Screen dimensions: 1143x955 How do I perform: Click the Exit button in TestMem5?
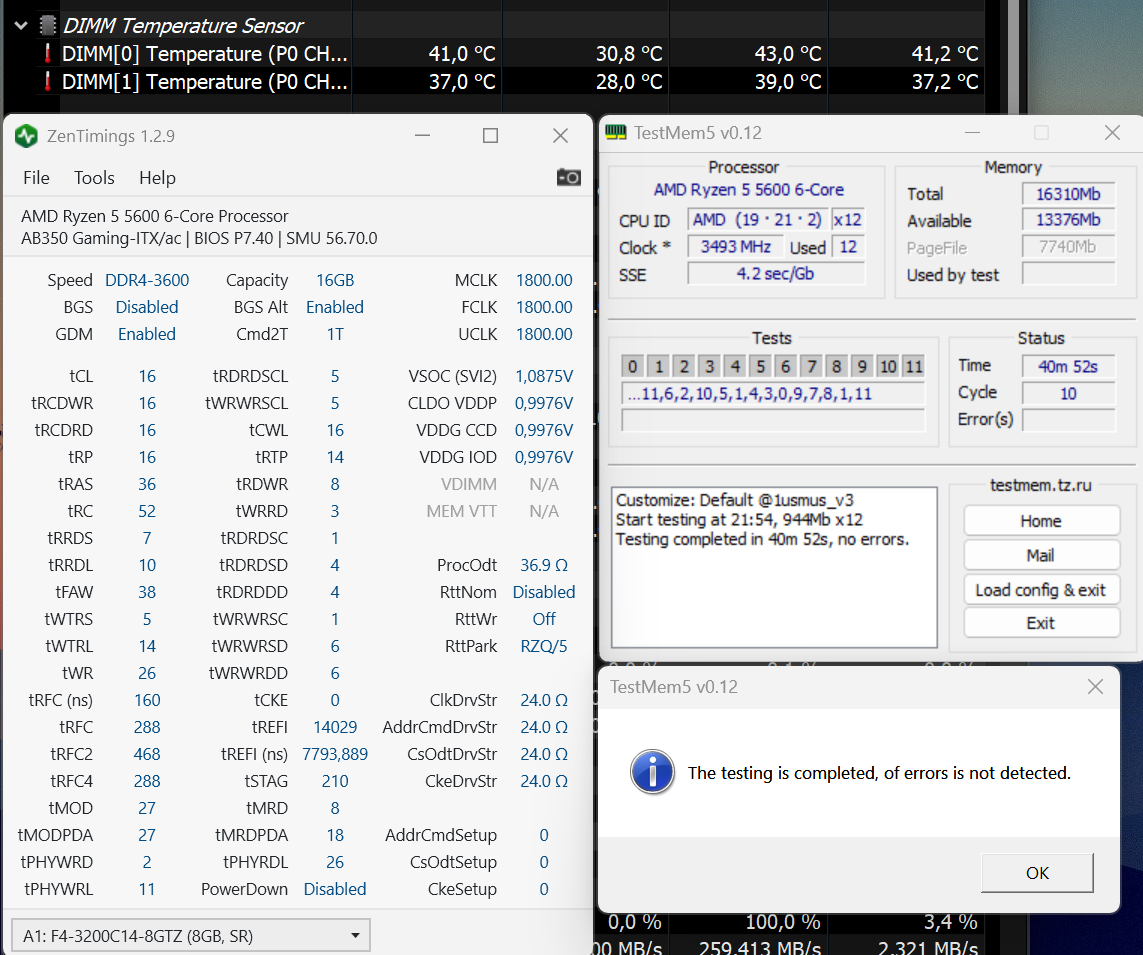click(x=1041, y=623)
